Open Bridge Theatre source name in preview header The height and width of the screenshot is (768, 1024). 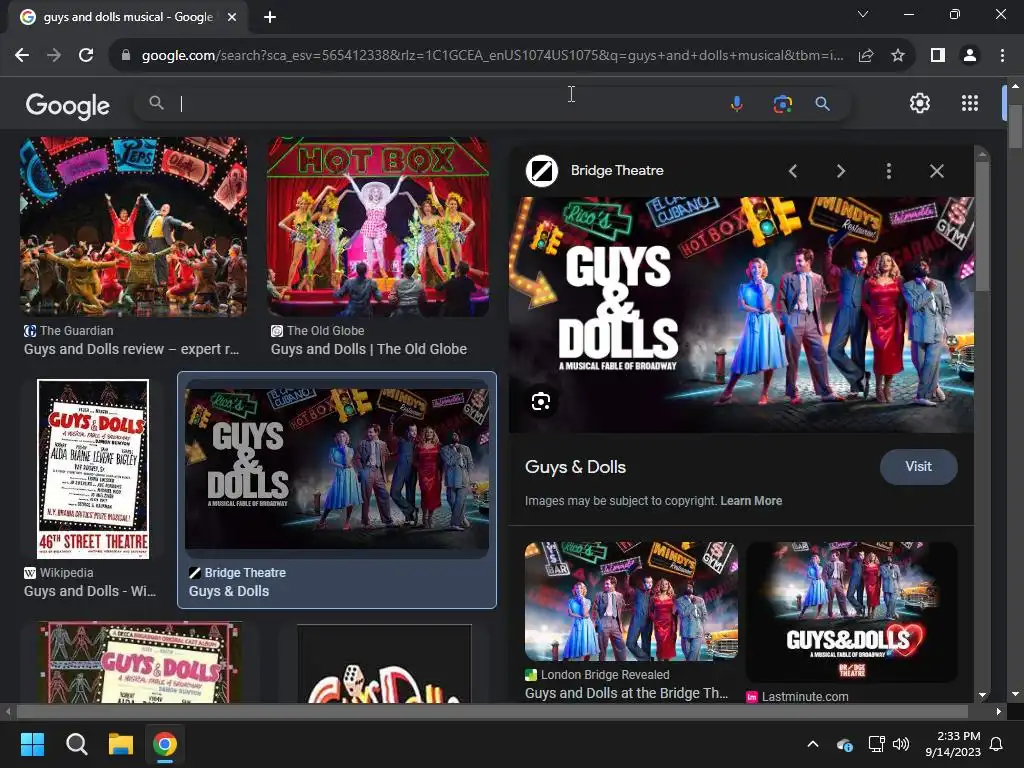click(x=617, y=170)
